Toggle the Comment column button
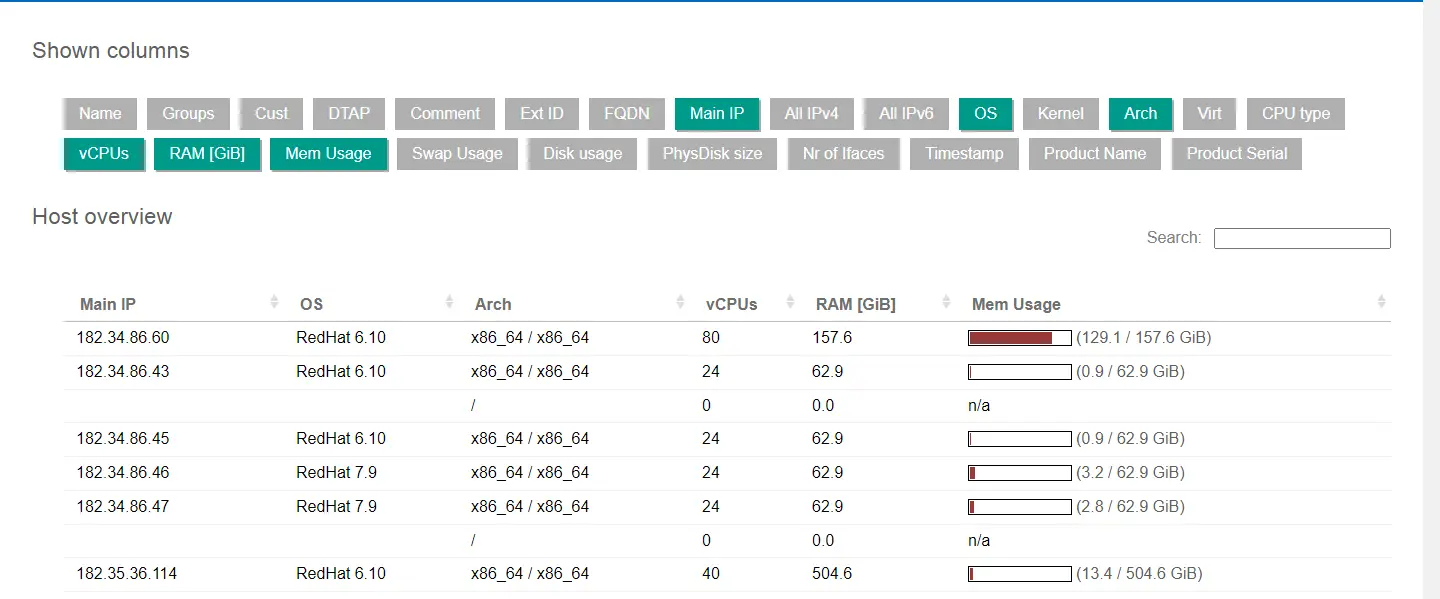1440x599 pixels. (445, 114)
